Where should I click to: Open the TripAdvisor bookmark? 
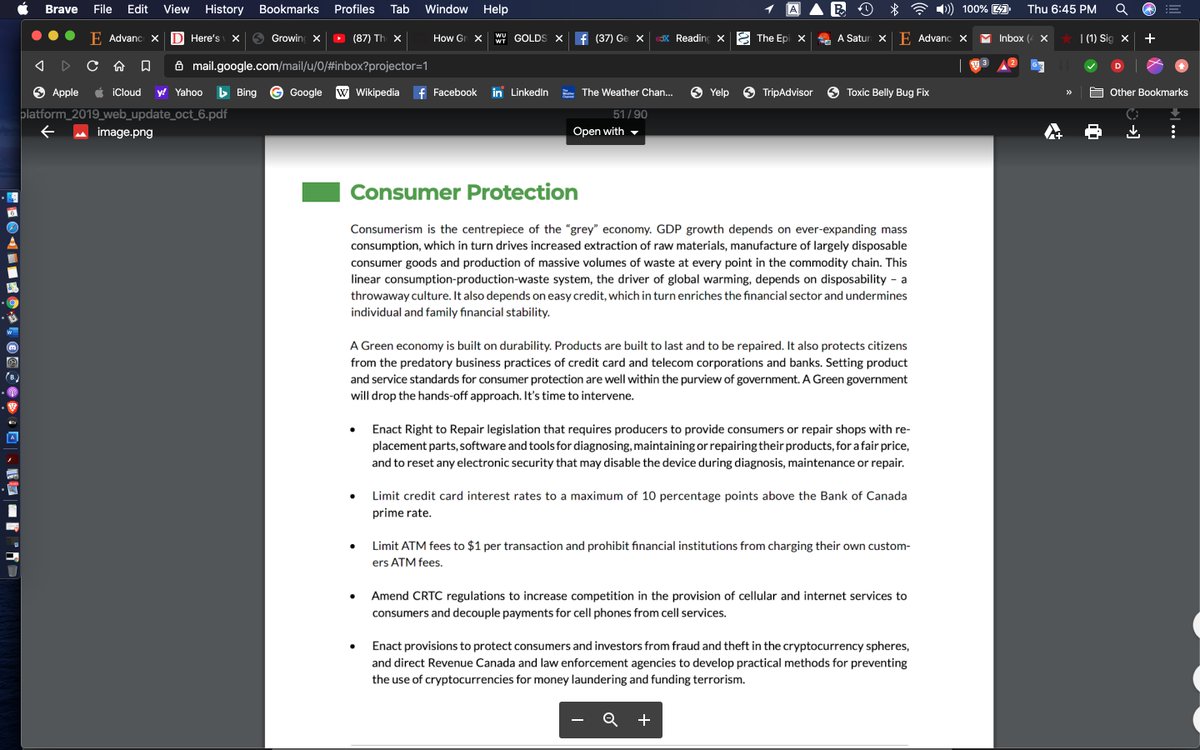(779, 92)
